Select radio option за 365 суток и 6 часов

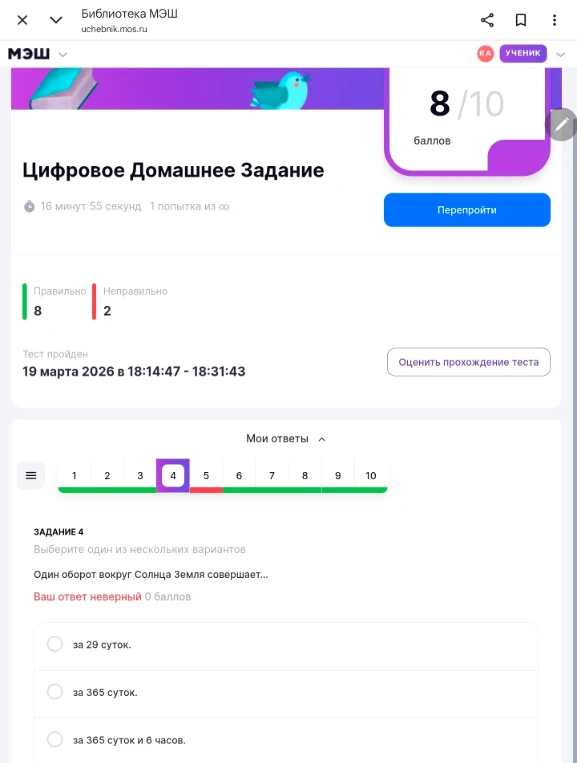tap(55, 739)
